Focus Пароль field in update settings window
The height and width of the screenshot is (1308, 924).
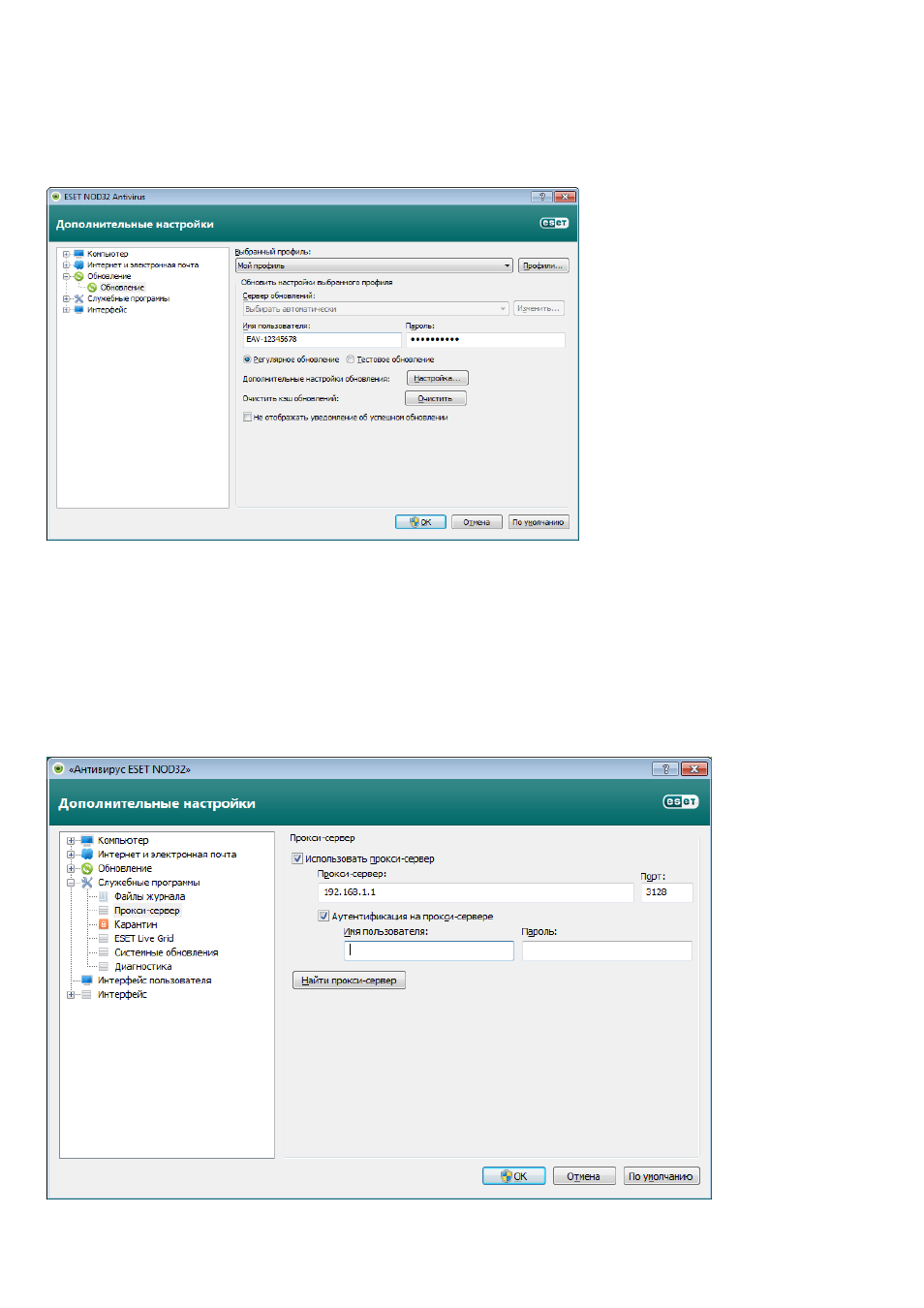[485, 340]
